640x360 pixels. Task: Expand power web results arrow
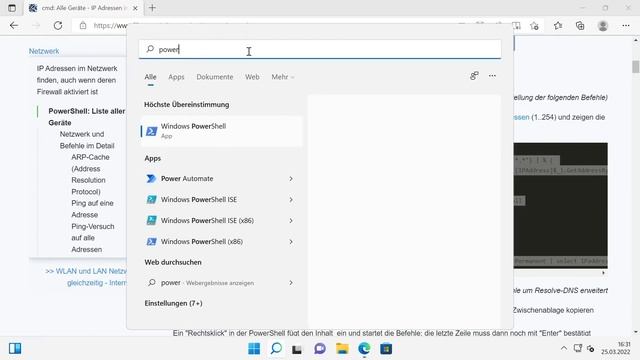point(291,282)
